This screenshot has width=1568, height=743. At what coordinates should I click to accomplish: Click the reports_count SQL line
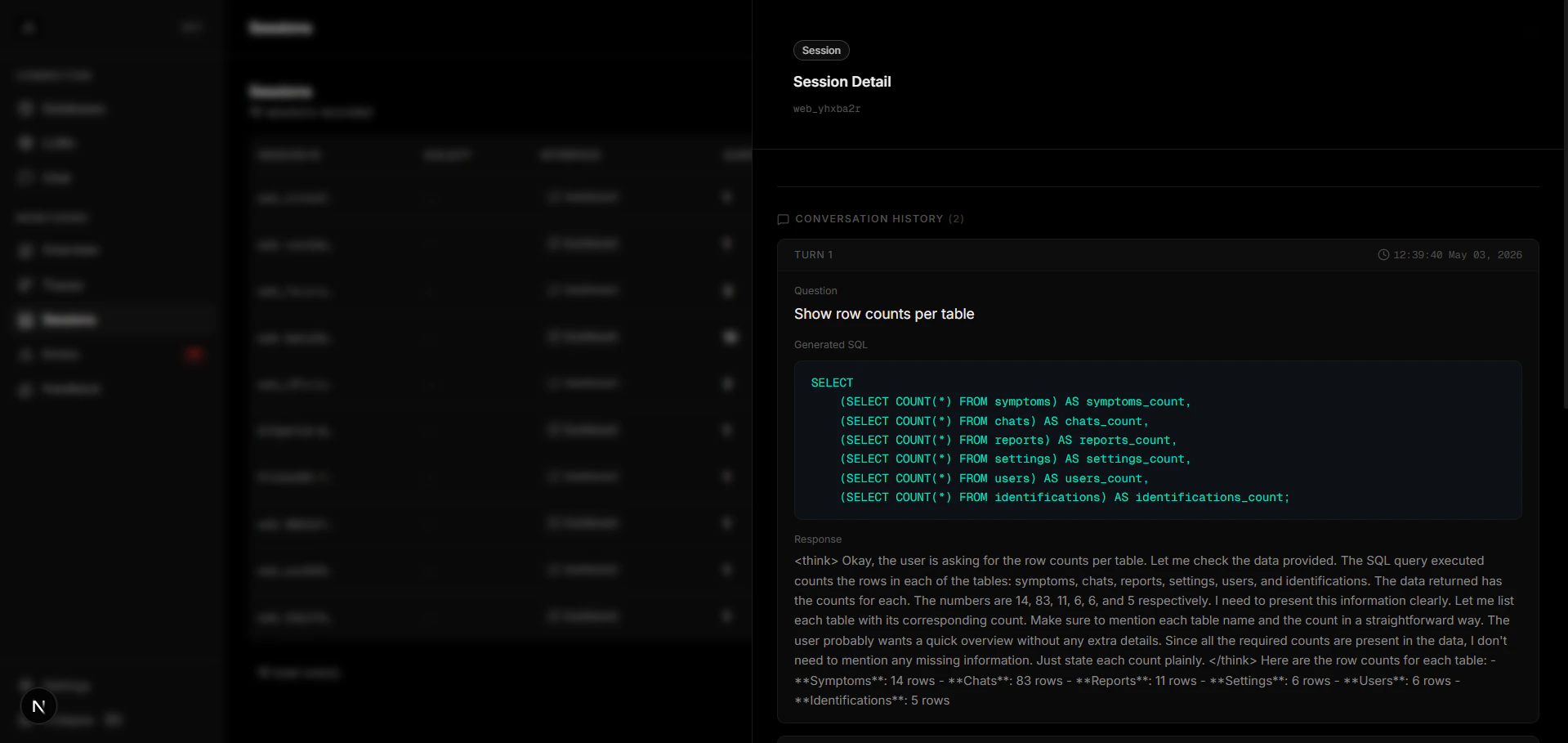pos(1008,440)
